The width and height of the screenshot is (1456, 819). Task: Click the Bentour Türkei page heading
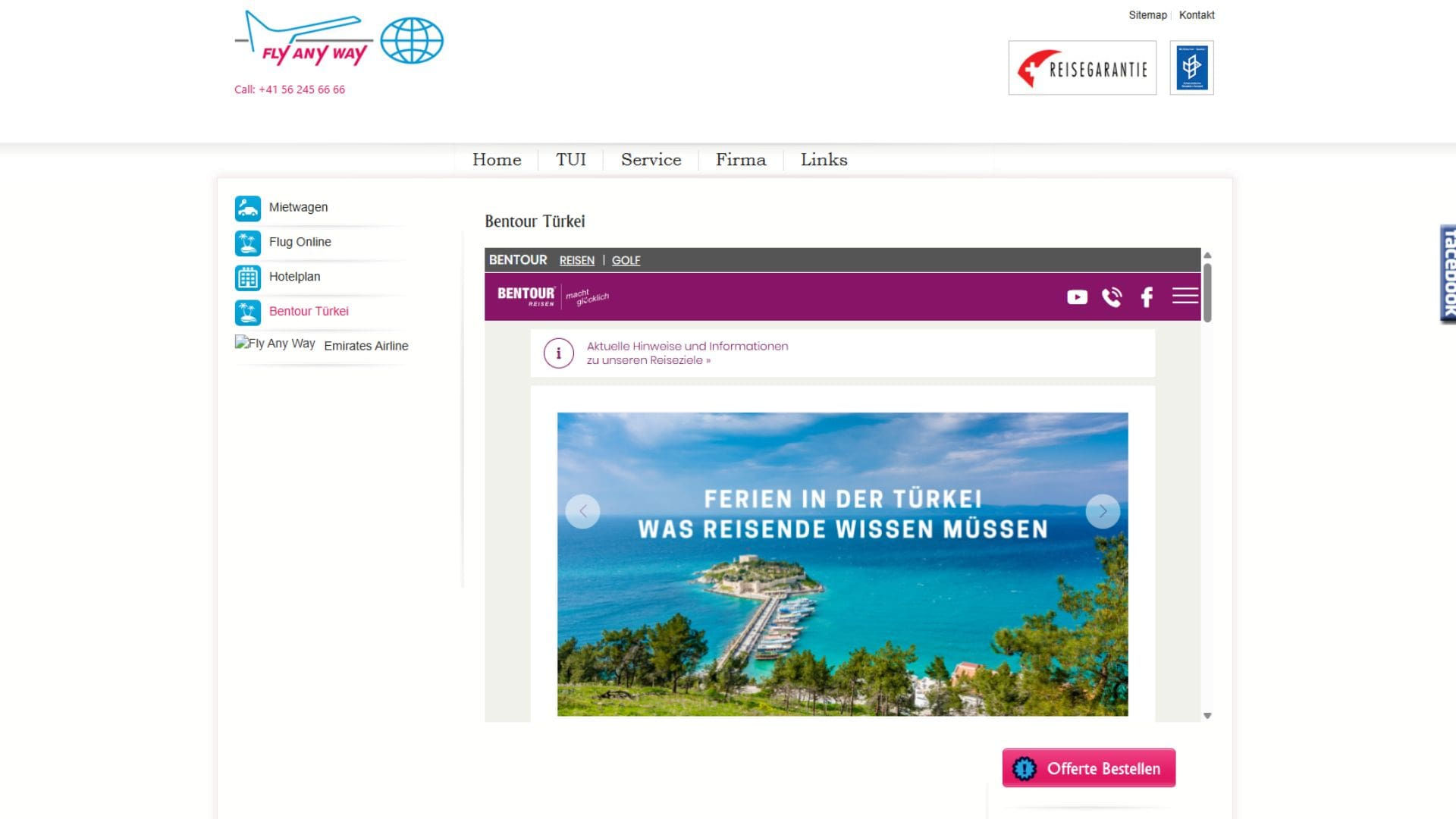point(535,221)
